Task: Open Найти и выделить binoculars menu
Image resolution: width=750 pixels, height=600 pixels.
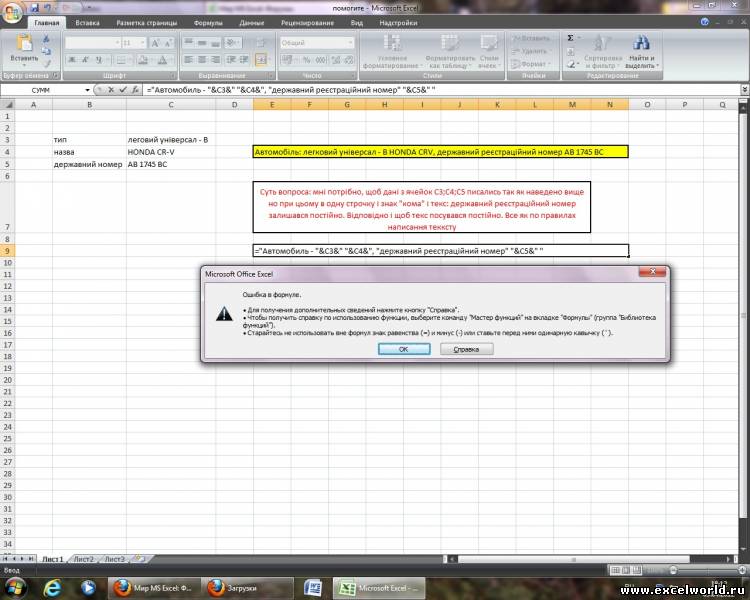Action: [x=641, y=52]
